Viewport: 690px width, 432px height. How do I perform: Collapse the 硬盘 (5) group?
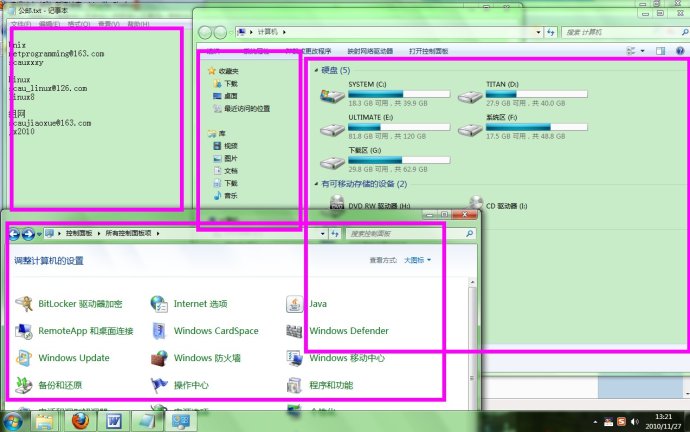[316, 70]
